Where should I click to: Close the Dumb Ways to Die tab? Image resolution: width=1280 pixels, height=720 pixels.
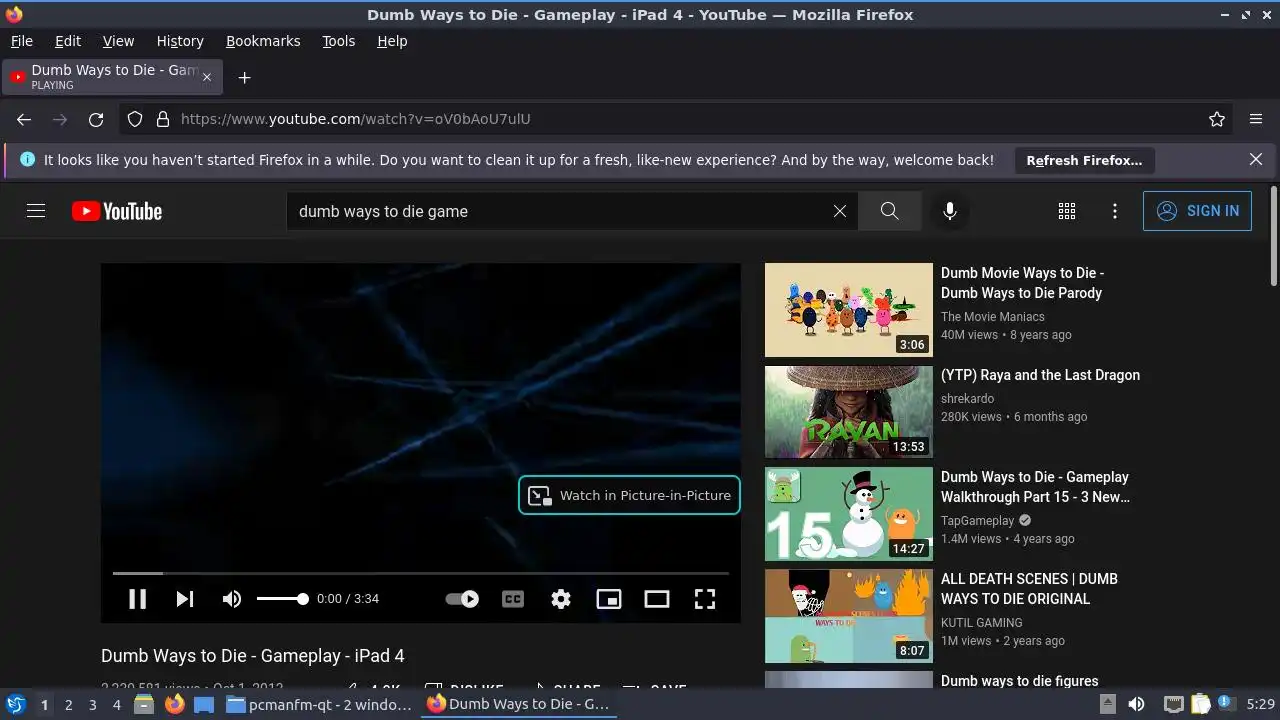(x=207, y=77)
